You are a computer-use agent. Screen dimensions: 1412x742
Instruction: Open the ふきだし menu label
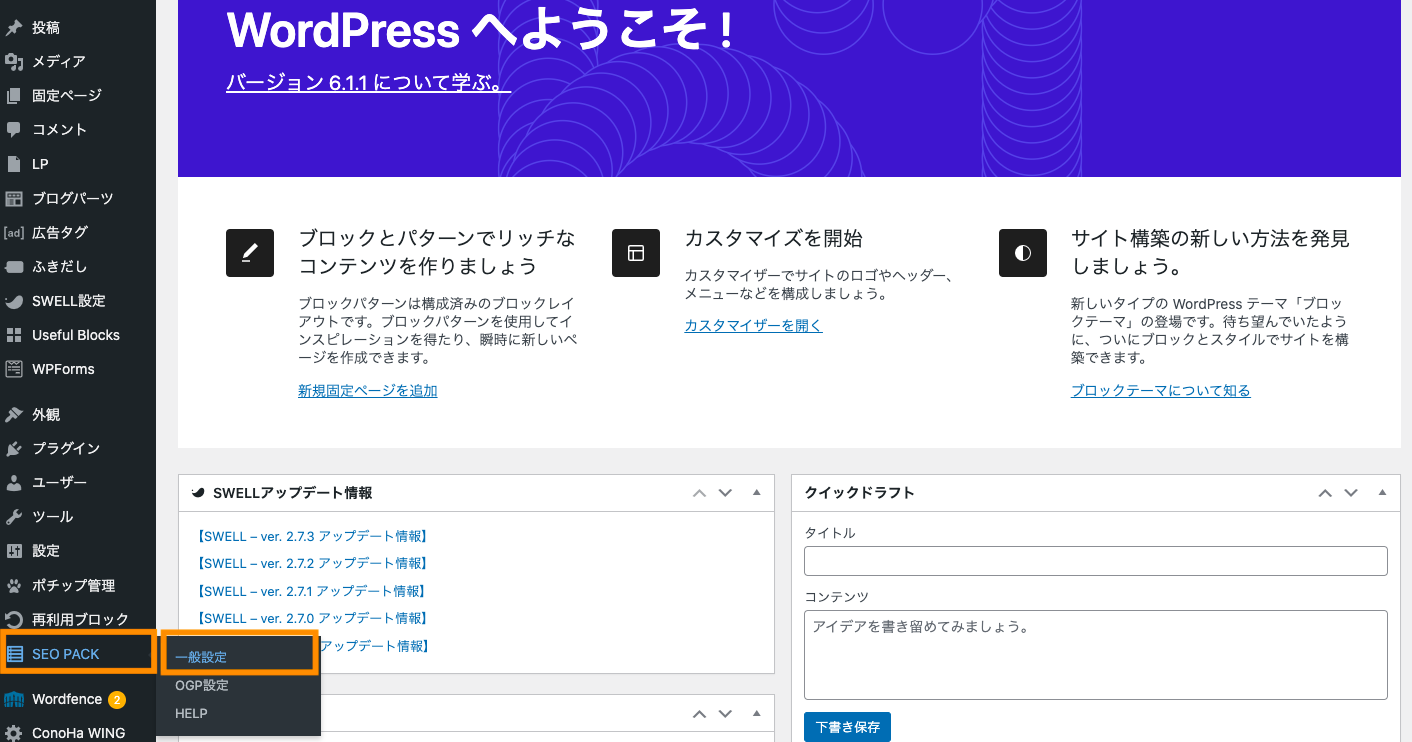60,267
